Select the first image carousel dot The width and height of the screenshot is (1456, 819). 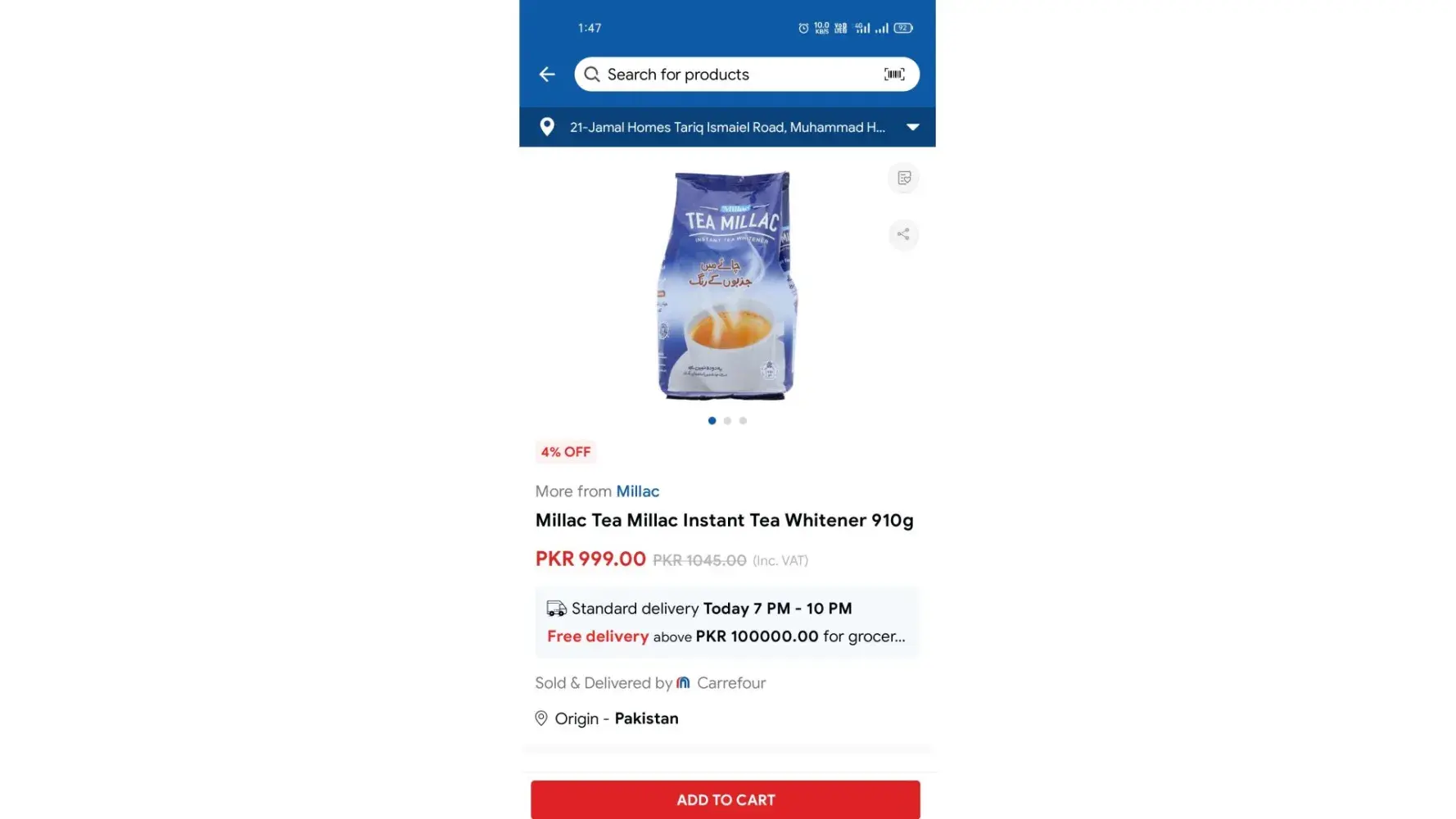coord(712,420)
